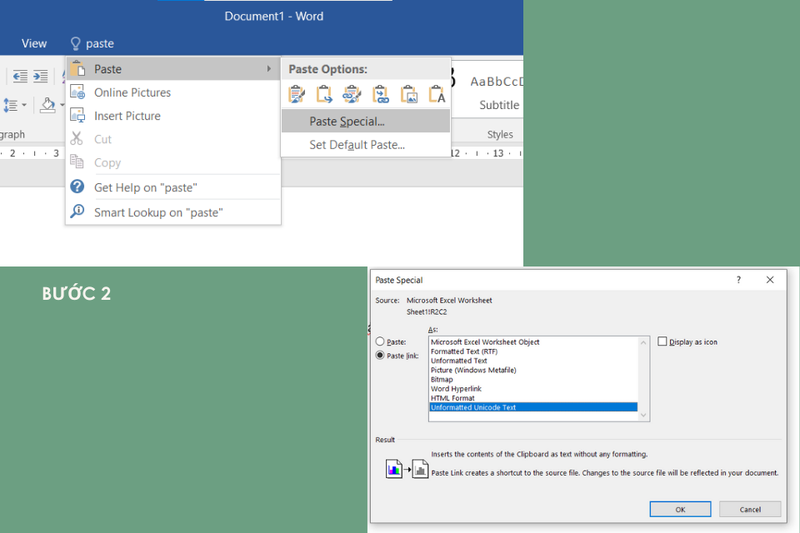
Task: Select Keep Text Only paste icon
Action: 437,94
